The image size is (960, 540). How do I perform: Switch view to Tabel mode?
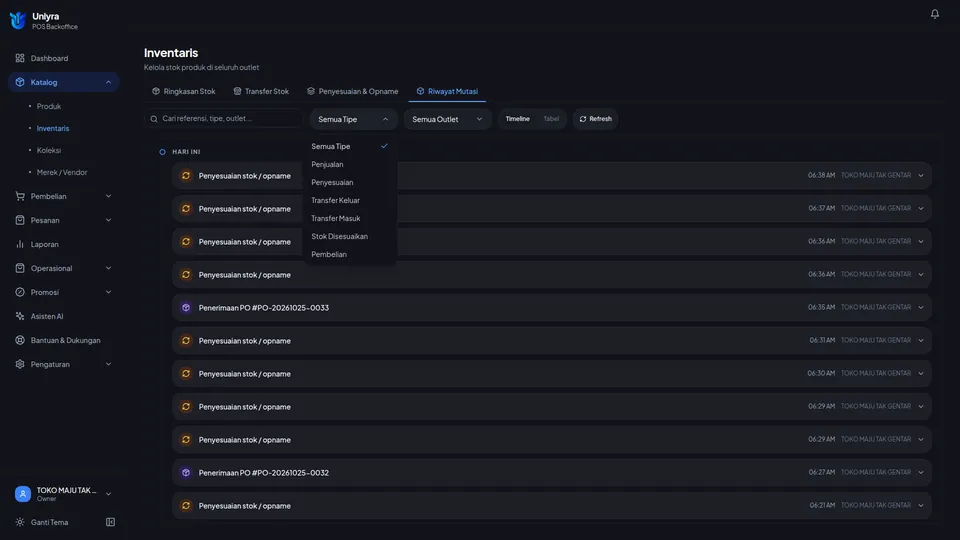[x=551, y=119]
